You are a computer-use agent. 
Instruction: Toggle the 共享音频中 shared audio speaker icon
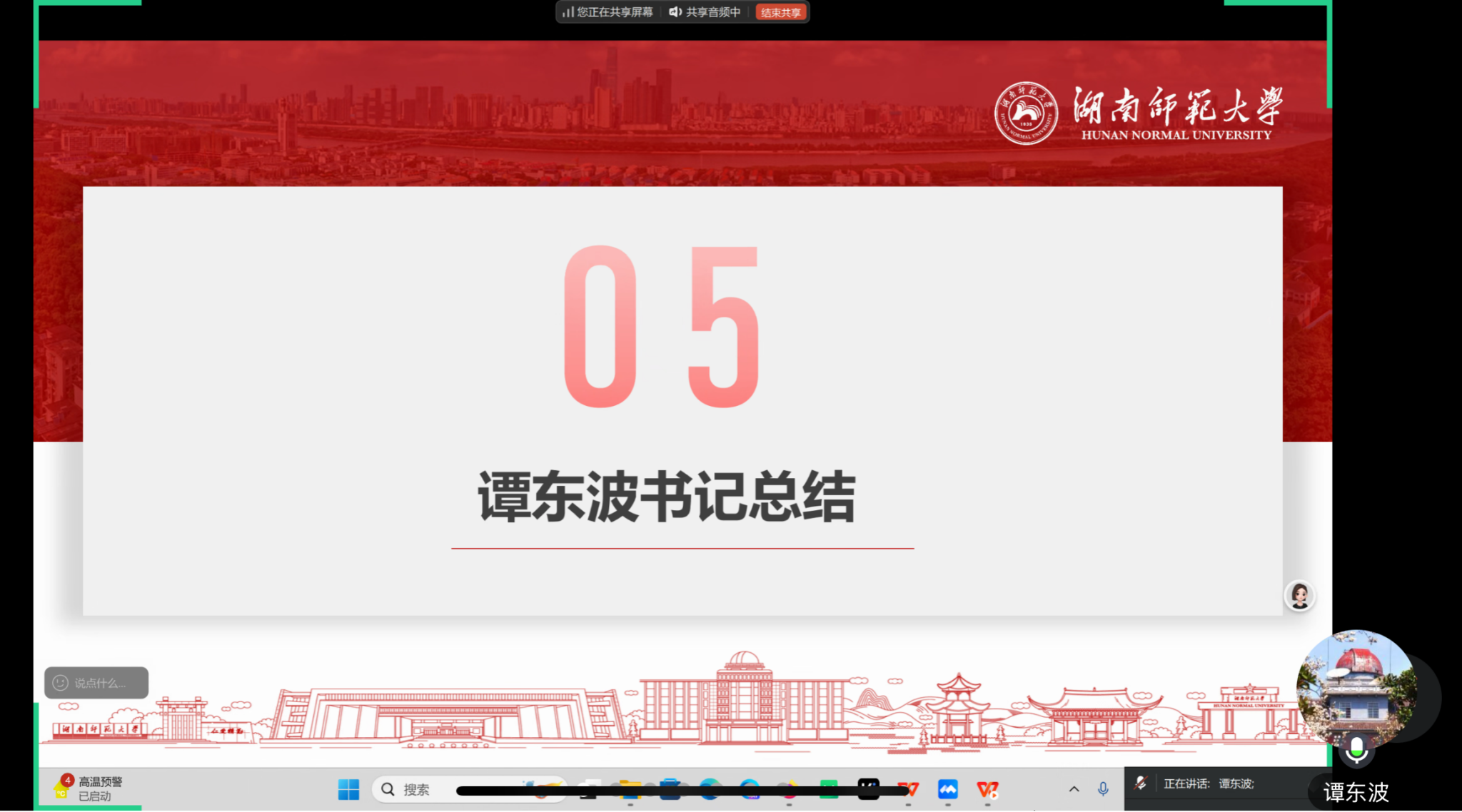pyautogui.click(x=675, y=12)
